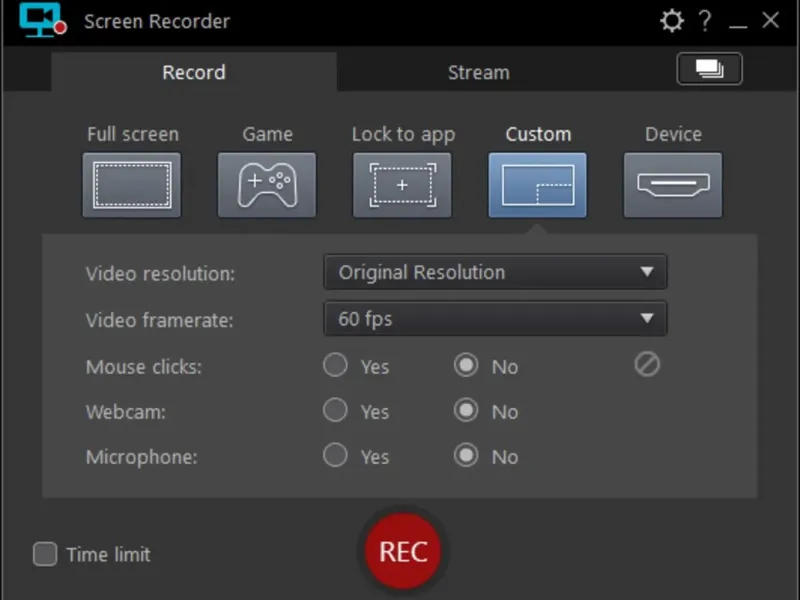Click the Device label text

[x=673, y=134]
